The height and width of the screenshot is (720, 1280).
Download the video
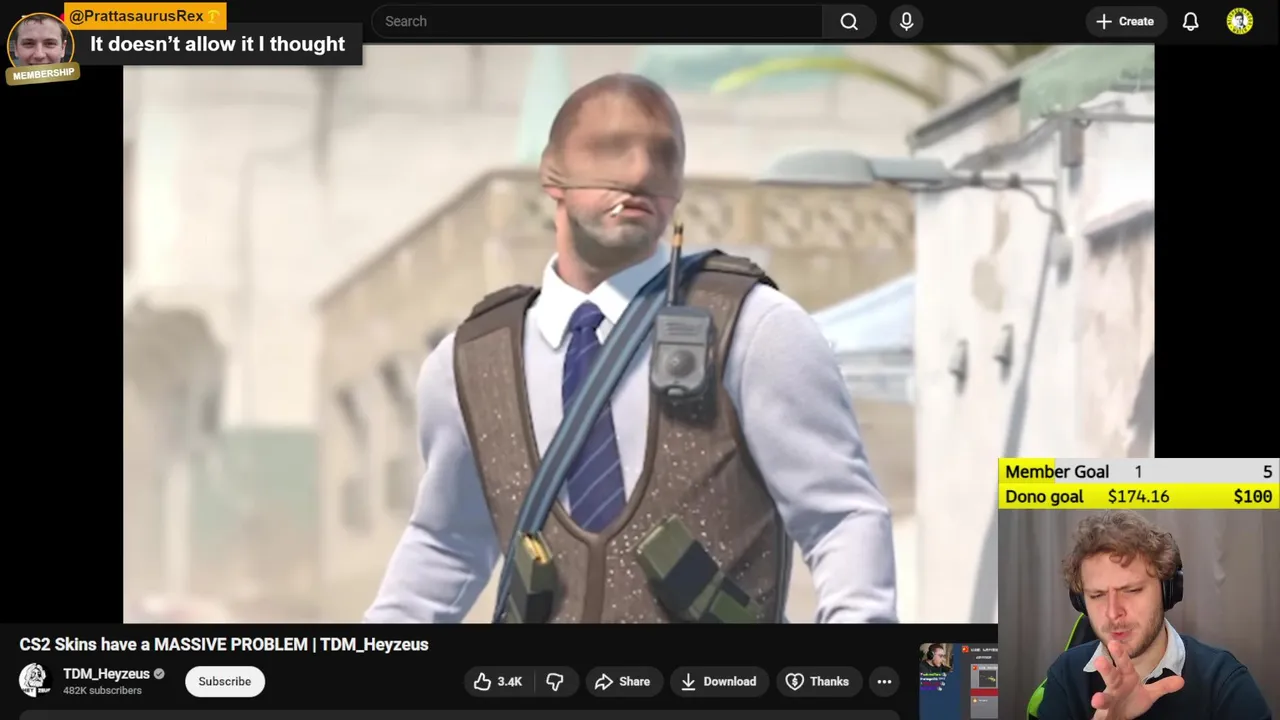[718, 681]
